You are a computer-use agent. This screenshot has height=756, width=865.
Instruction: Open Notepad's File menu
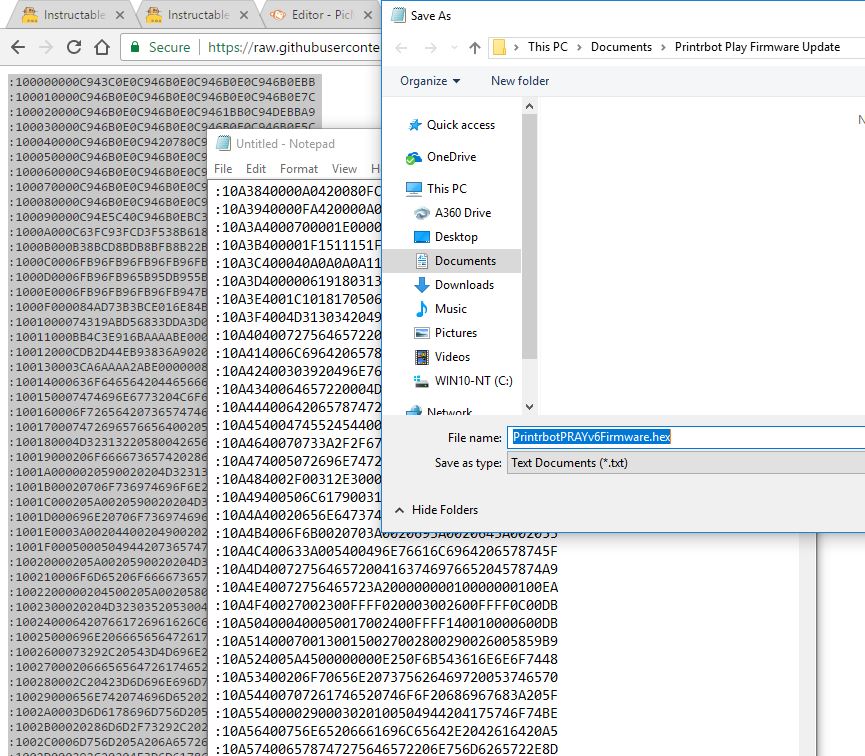pyautogui.click(x=223, y=169)
